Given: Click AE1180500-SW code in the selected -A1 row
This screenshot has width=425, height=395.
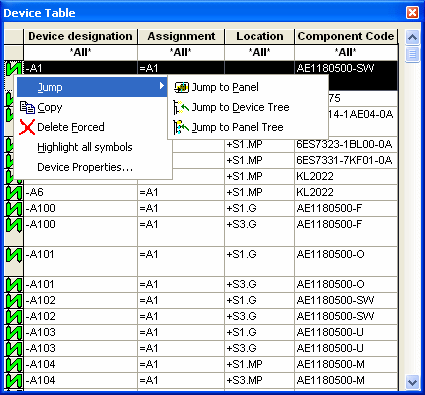Looking at the screenshot, I should click(335, 69).
